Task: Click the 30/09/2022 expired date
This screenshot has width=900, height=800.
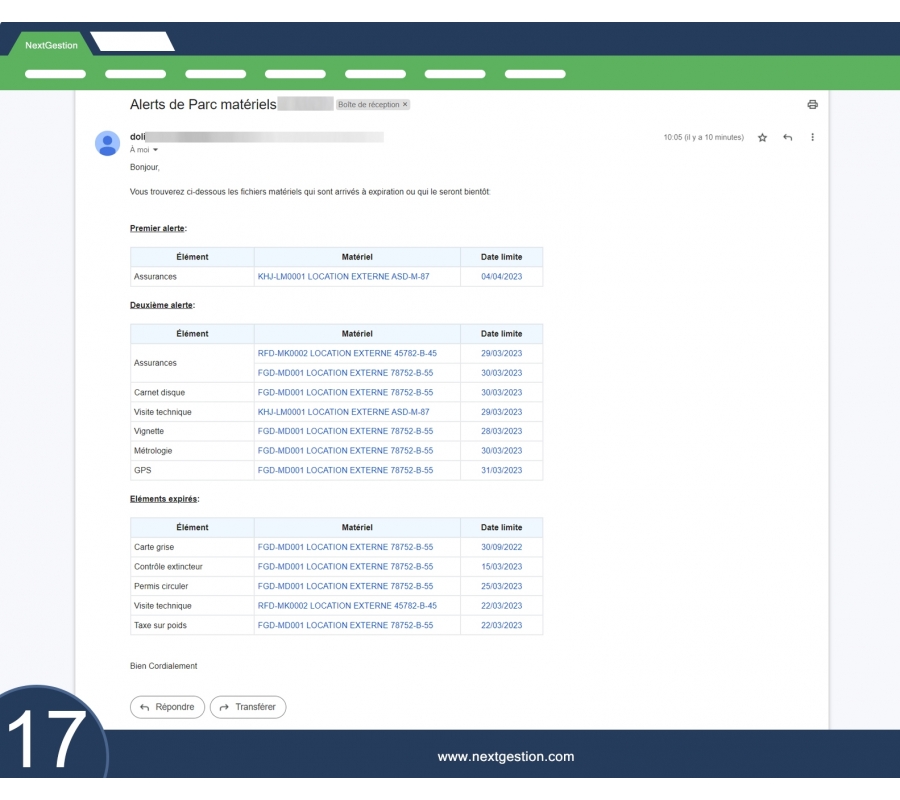Action: coord(501,547)
